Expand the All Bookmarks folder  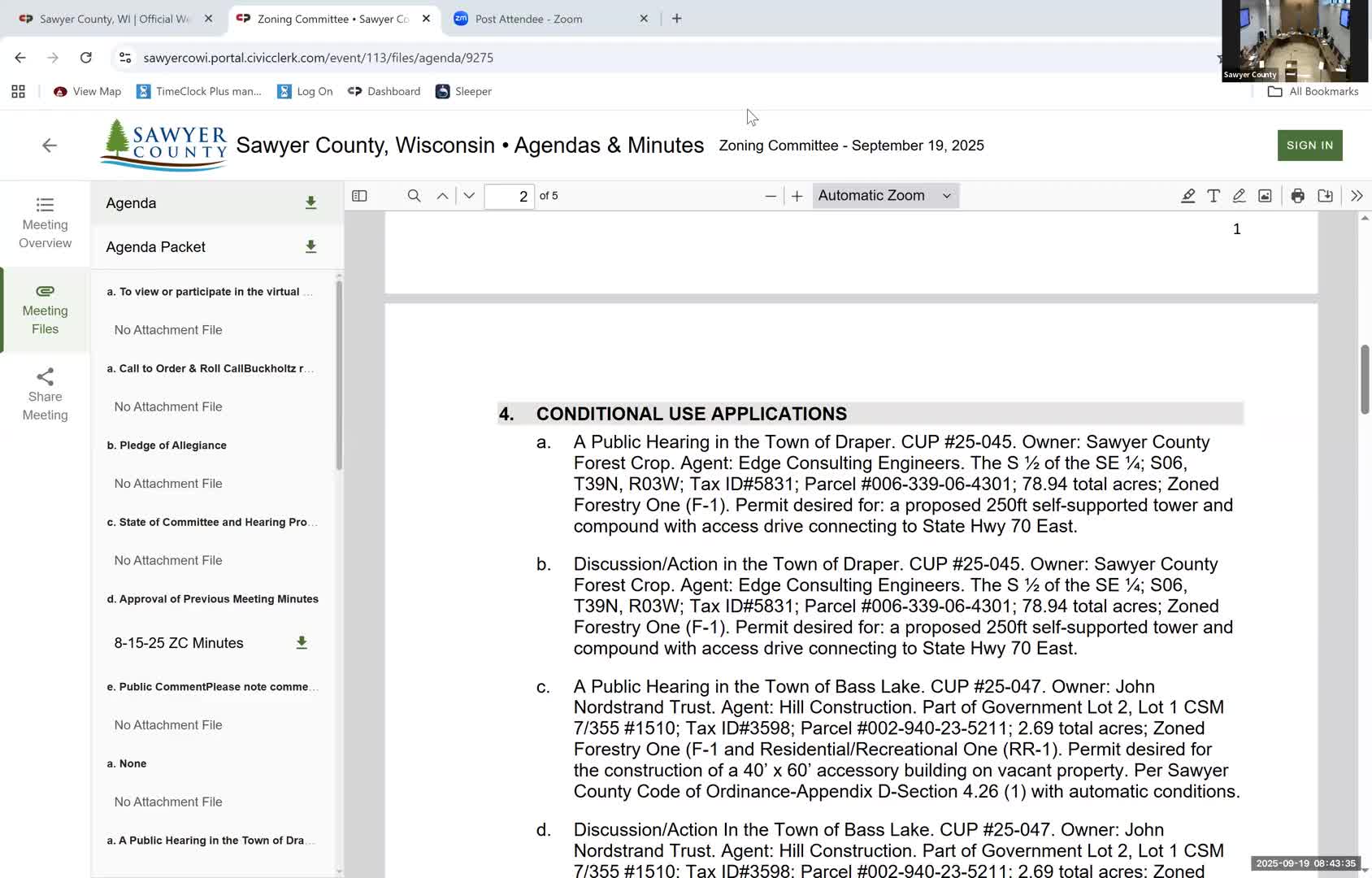(1313, 92)
